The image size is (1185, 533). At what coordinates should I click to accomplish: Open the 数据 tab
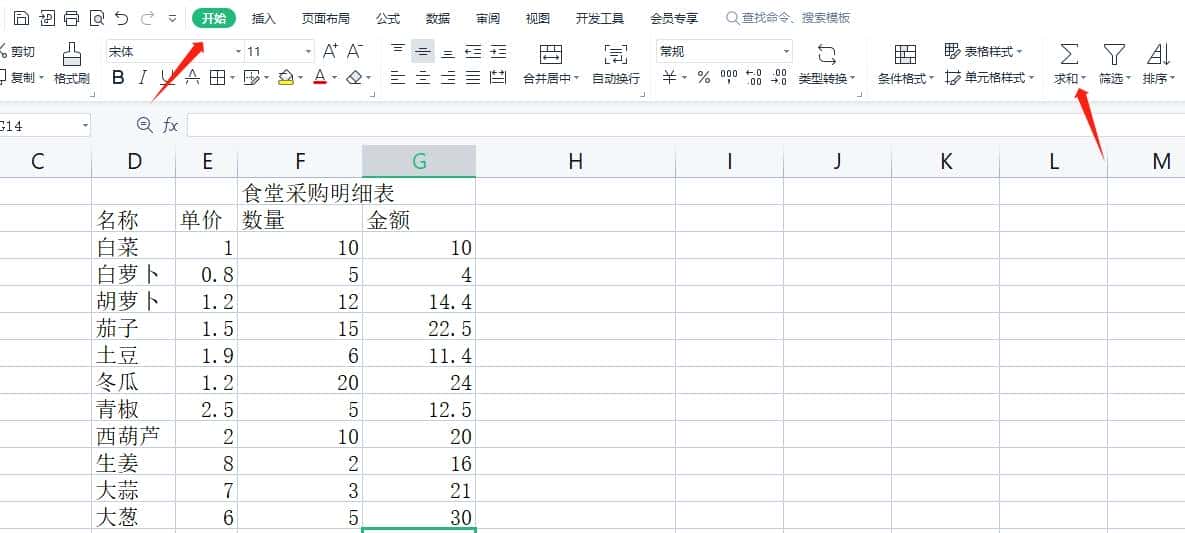pos(438,18)
